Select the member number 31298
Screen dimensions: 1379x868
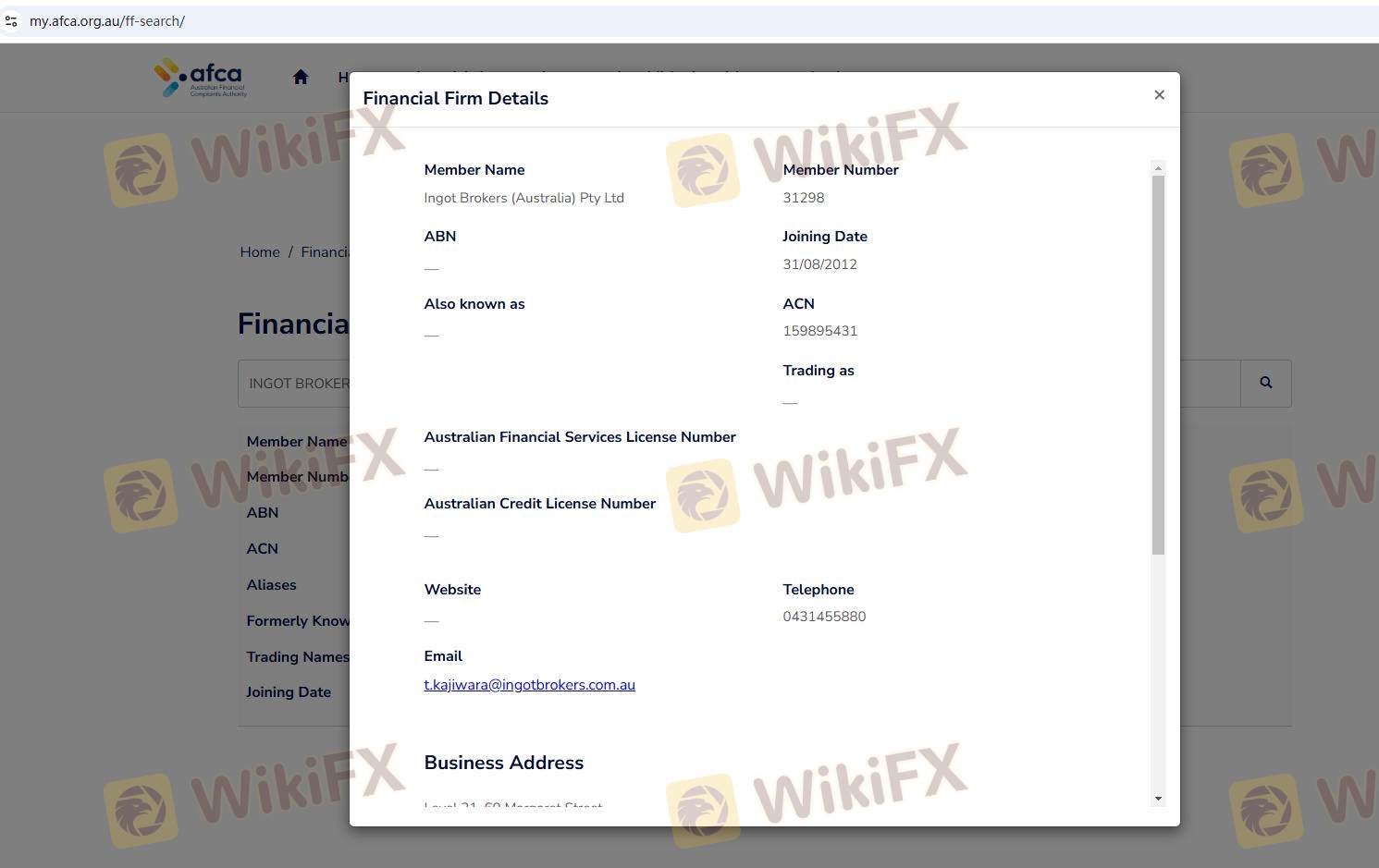(803, 198)
